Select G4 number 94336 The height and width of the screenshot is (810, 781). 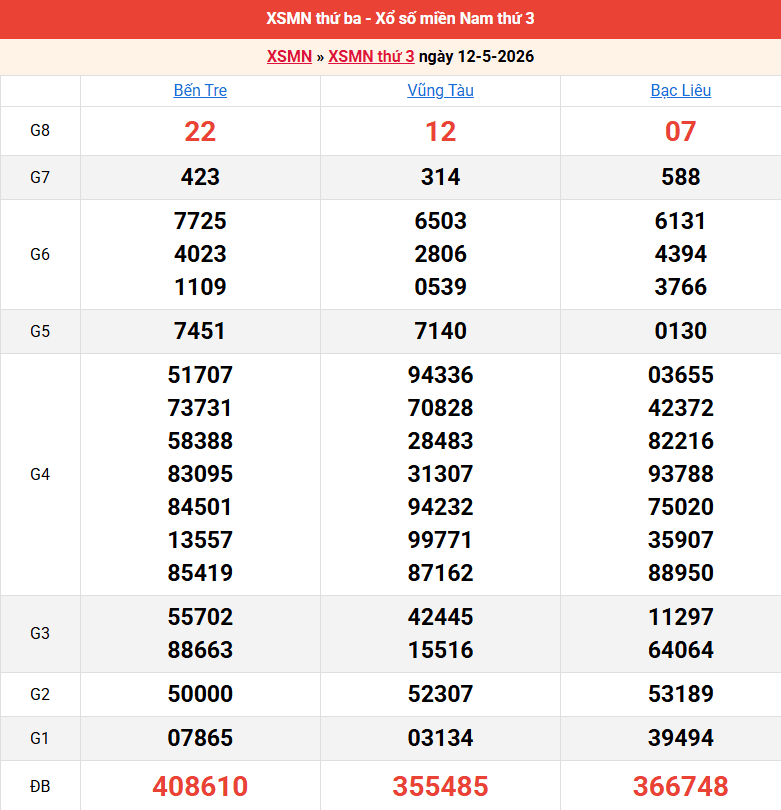pos(440,375)
